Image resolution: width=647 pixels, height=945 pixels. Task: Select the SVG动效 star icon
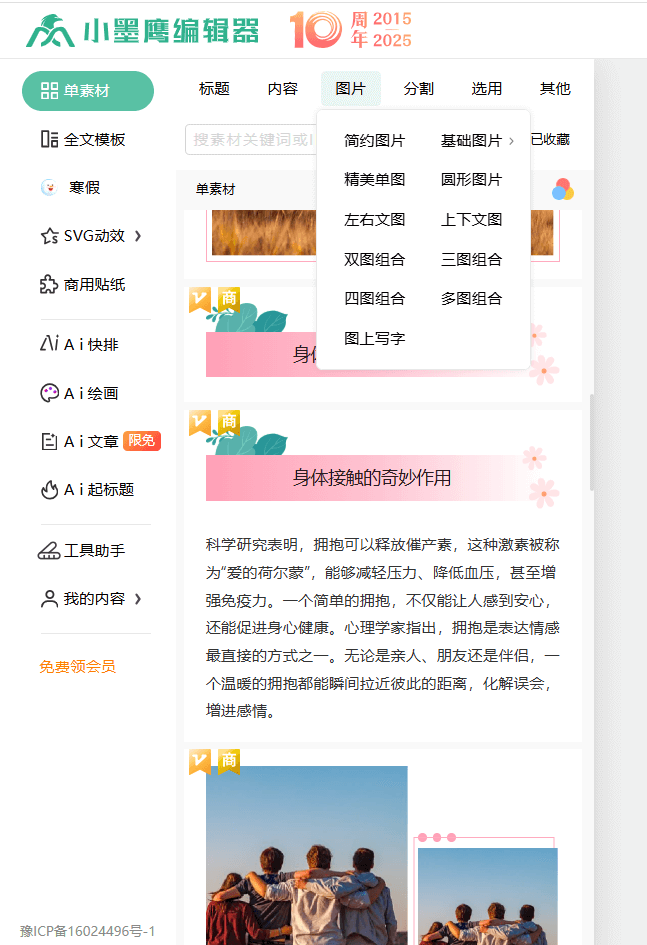click(49, 236)
